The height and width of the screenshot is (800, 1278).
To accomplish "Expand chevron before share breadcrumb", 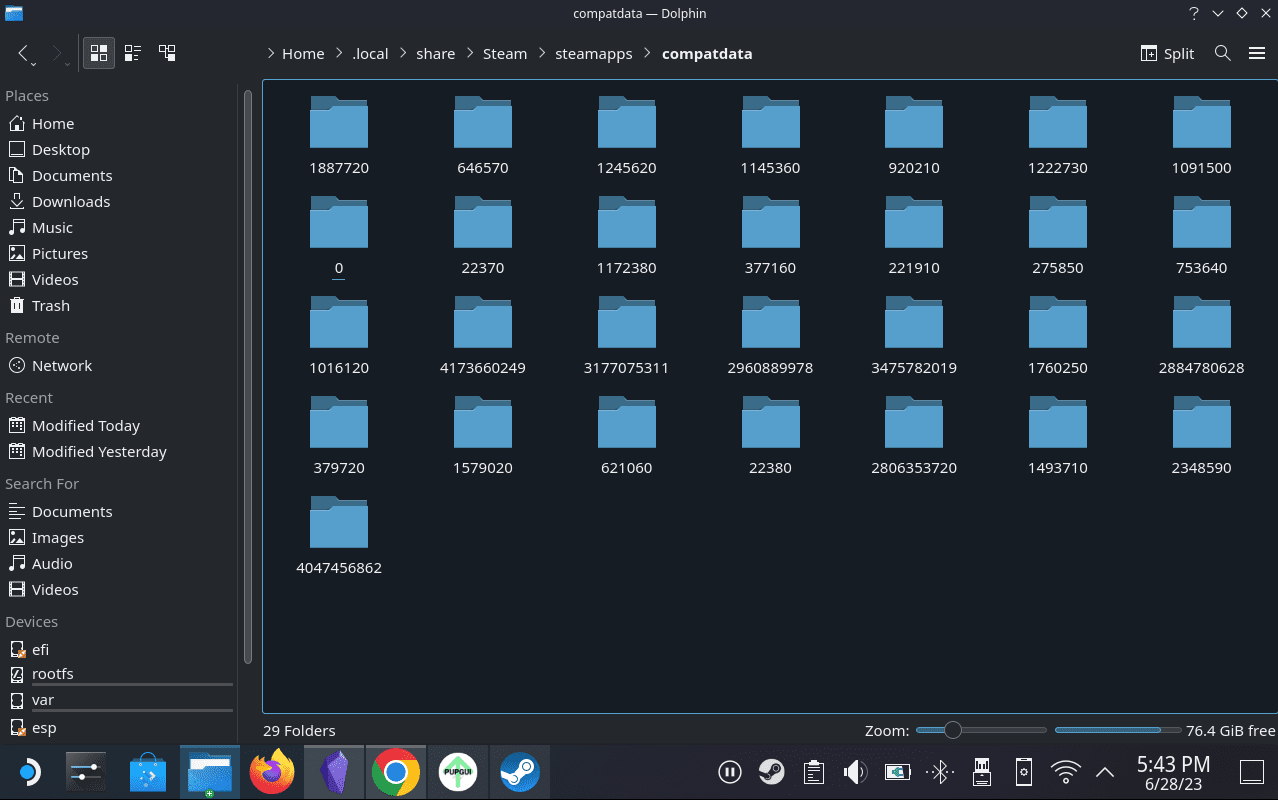I will [x=402, y=54].
